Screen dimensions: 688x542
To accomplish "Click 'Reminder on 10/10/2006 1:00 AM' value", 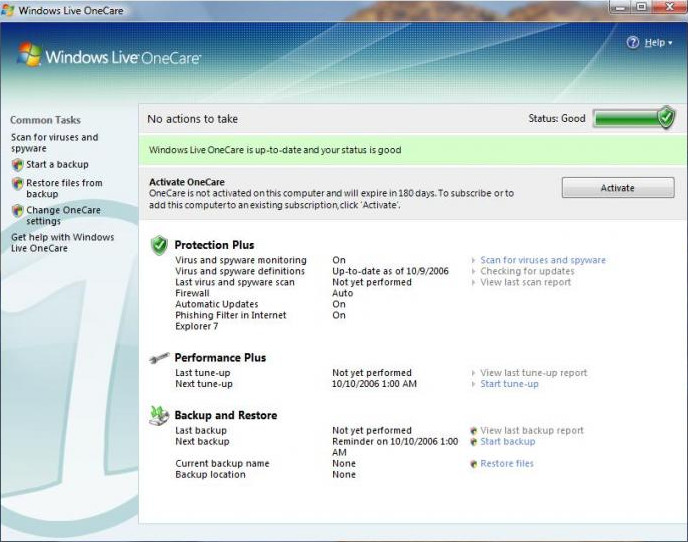I will (395, 447).
